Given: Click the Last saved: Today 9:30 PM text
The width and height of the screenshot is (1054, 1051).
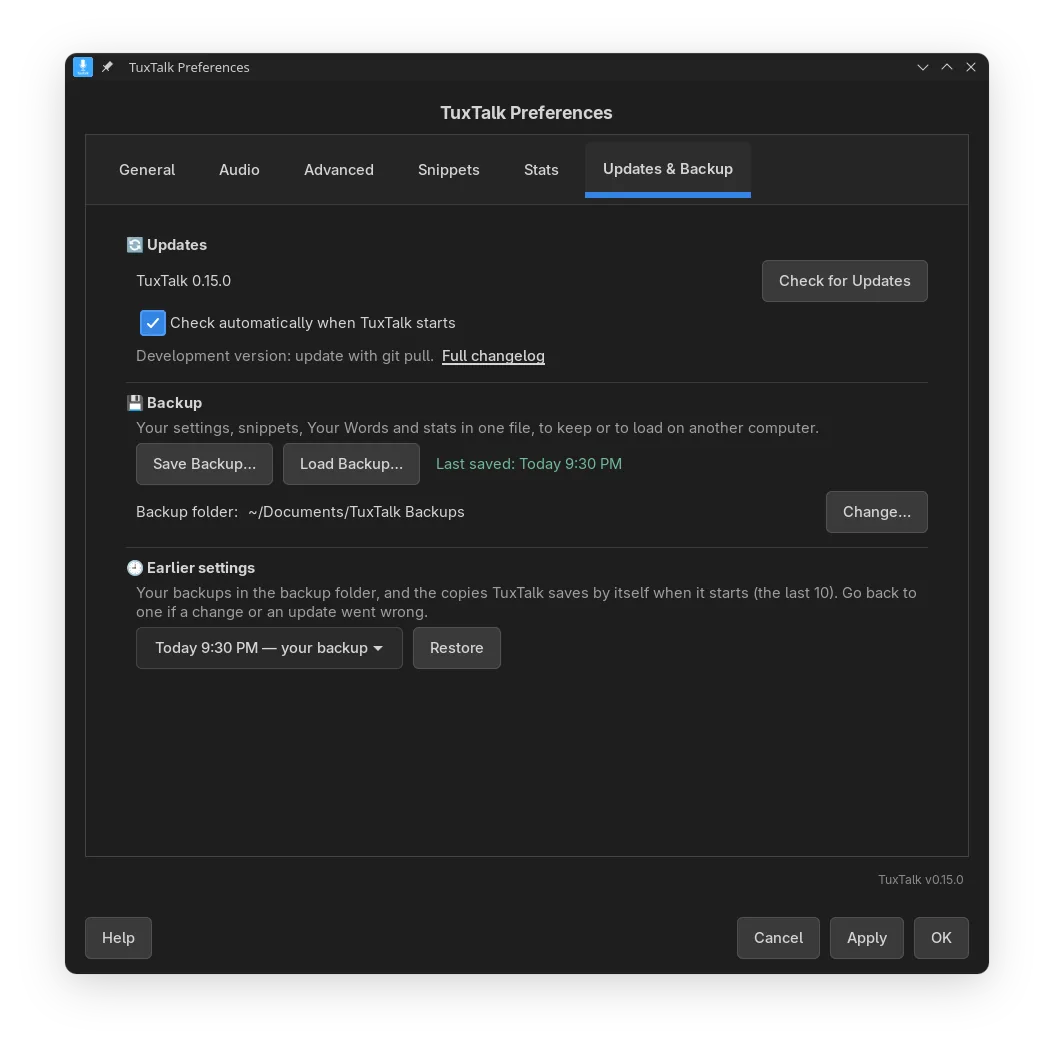Looking at the screenshot, I should tap(528, 464).
